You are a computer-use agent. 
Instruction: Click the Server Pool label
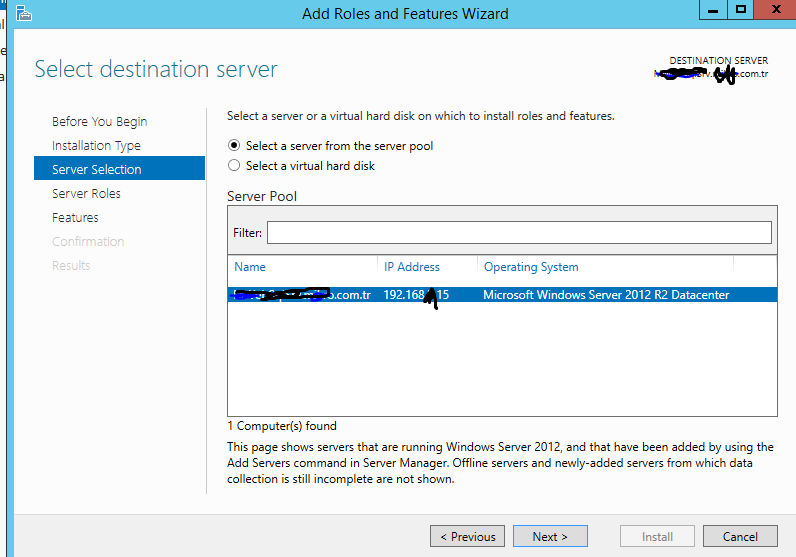pyautogui.click(x=262, y=196)
